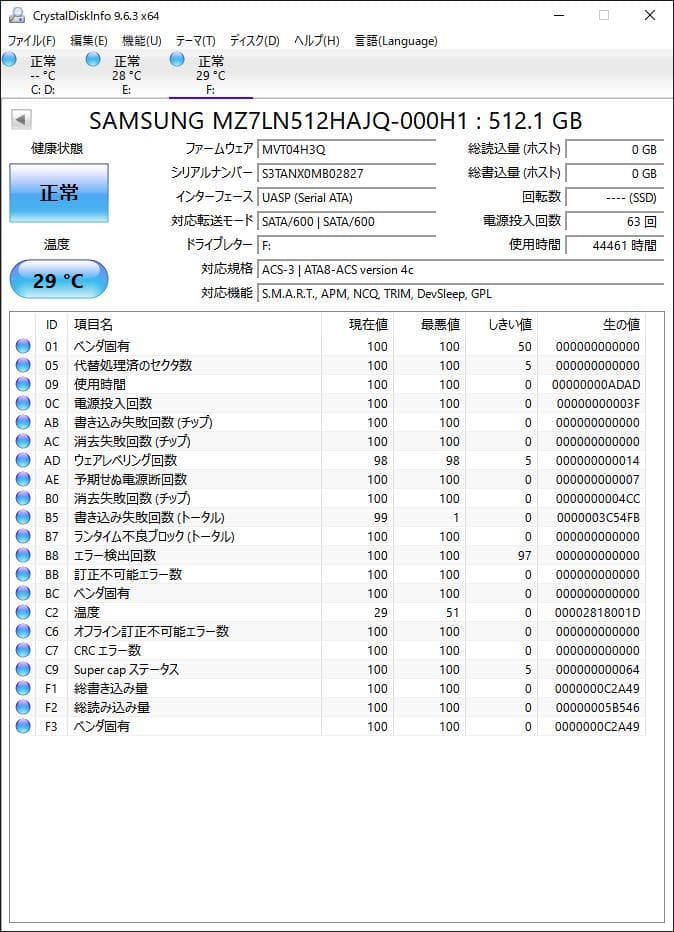Open the 機能(U) menu
The image size is (674, 932).
pyautogui.click(x=141, y=40)
